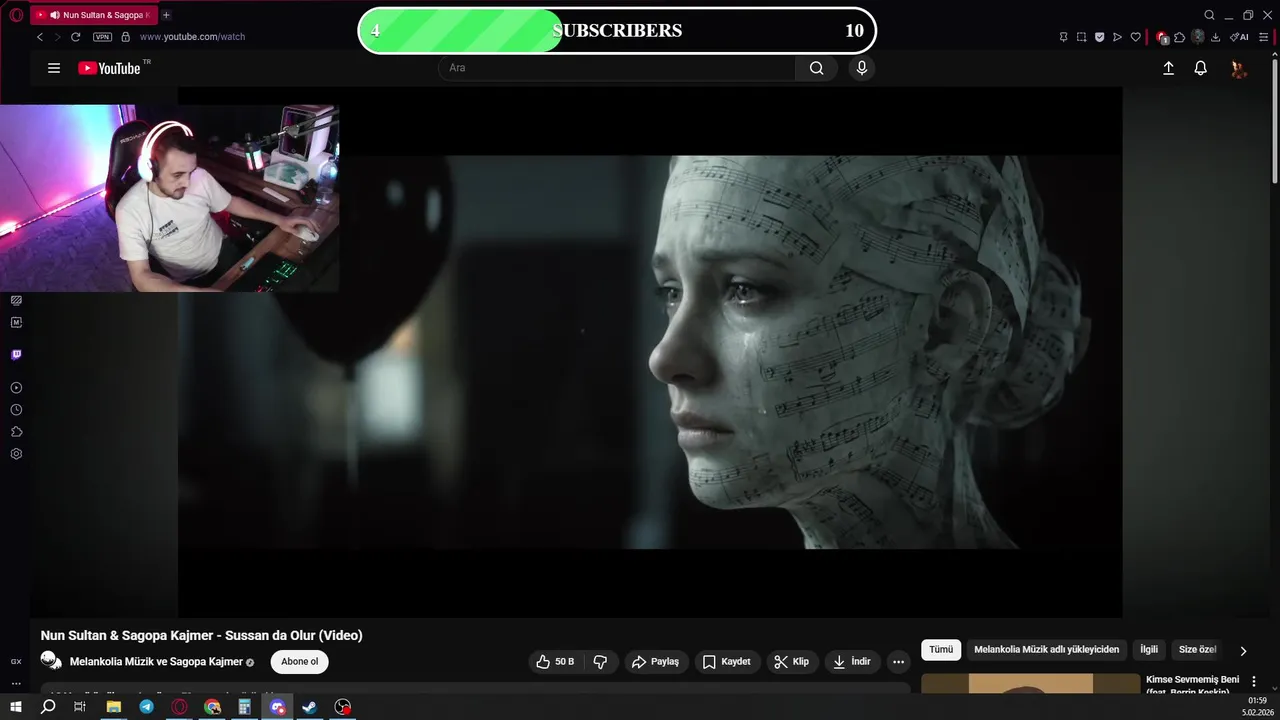Go forward to the next page
The image size is (1280, 720).
57,37
